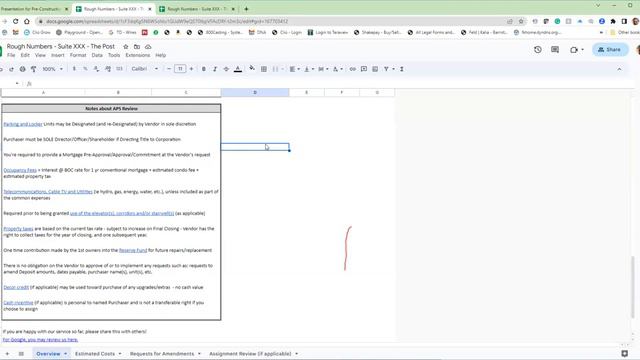Insert a link via the toolbar icon
640x360 pixels.
pos(353,69)
